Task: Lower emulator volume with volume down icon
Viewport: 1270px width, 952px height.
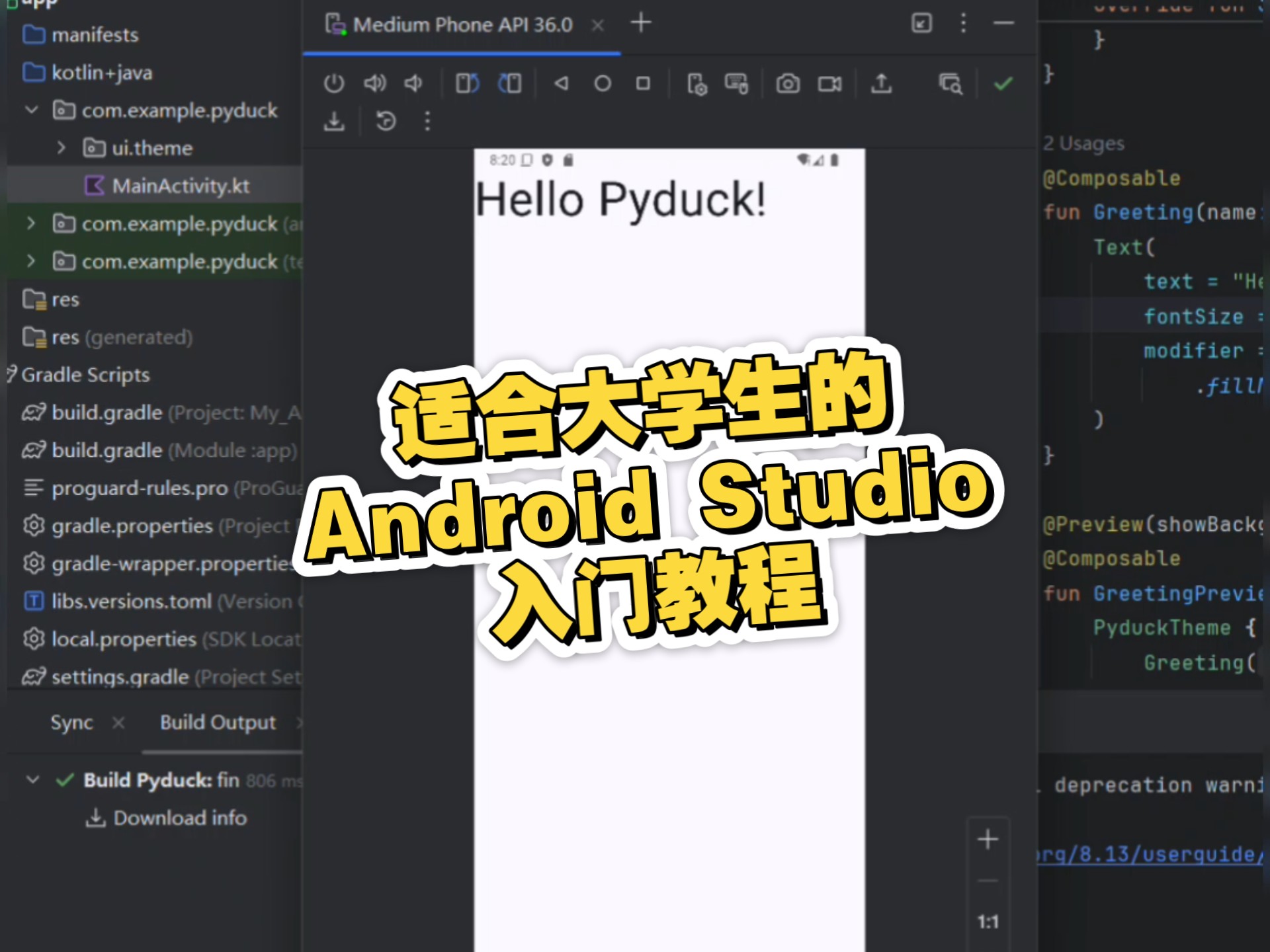Action: pyautogui.click(x=414, y=83)
